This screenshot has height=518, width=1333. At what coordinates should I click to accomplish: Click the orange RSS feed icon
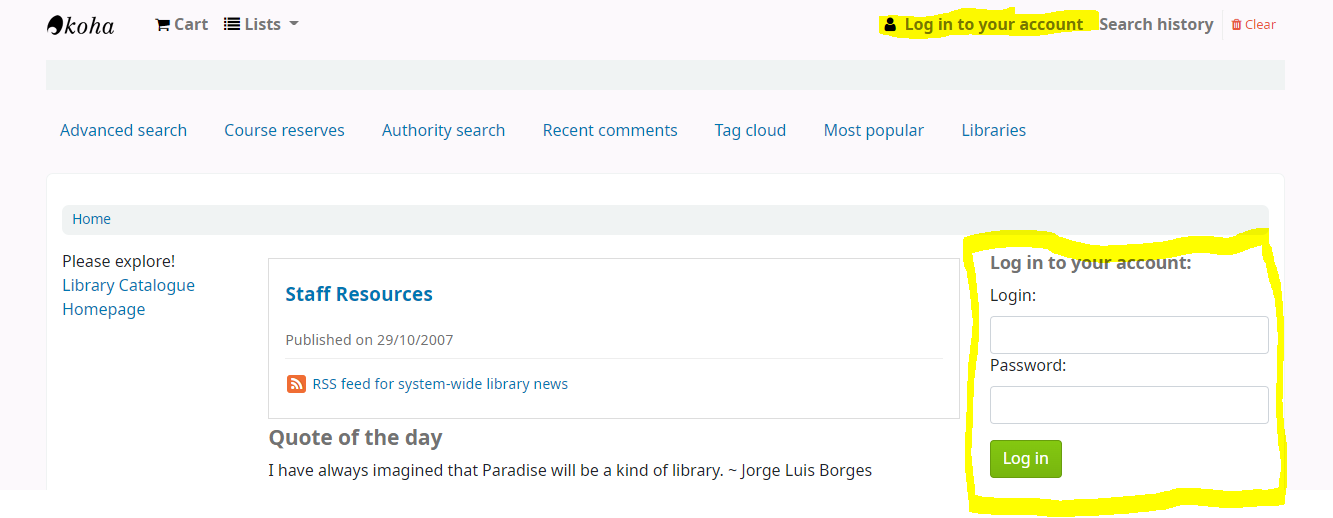[296, 384]
